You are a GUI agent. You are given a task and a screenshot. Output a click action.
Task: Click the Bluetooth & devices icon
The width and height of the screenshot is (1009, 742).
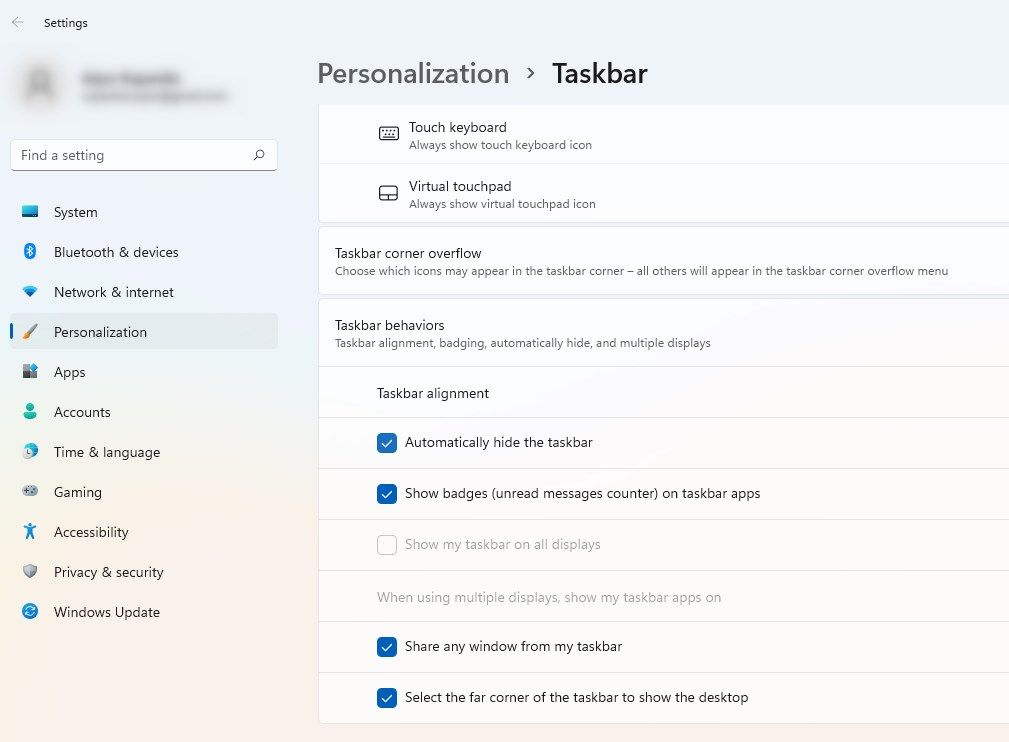click(x=30, y=252)
